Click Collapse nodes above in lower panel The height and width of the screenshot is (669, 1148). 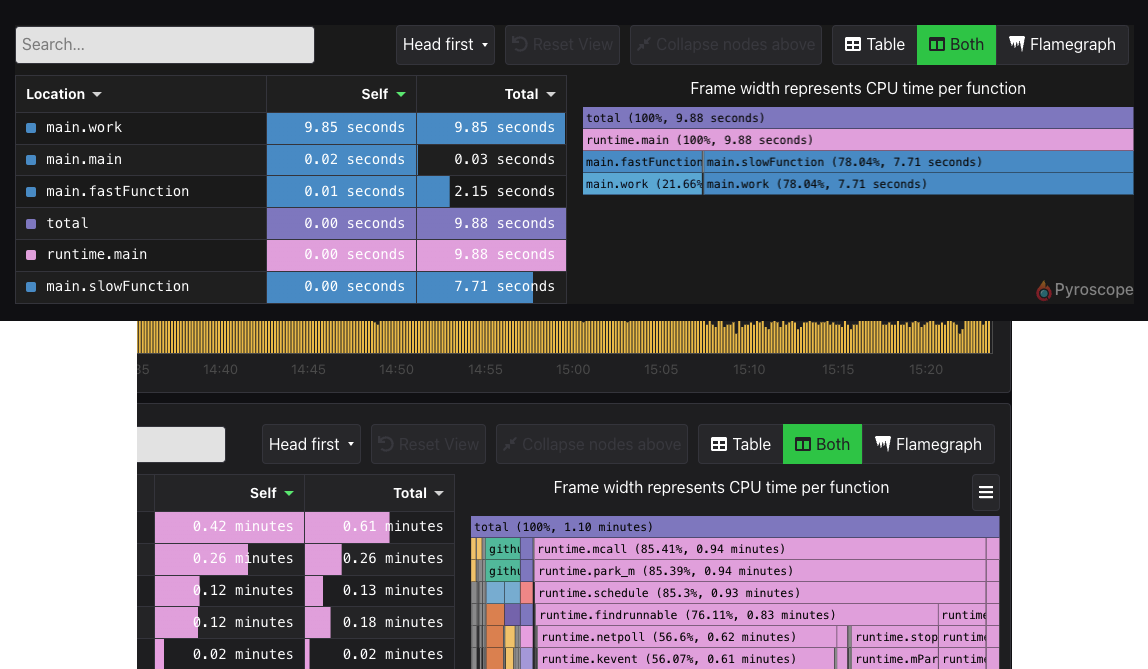592,444
